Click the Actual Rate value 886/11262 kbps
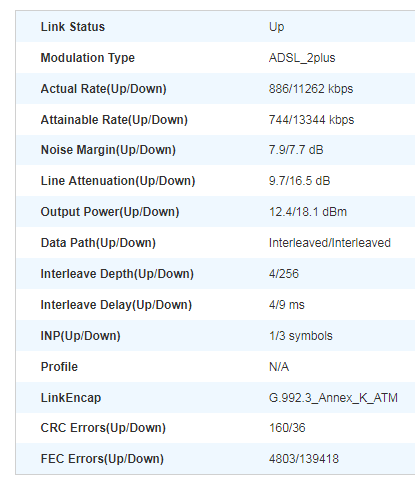The height and width of the screenshot is (488, 415). 311,89
